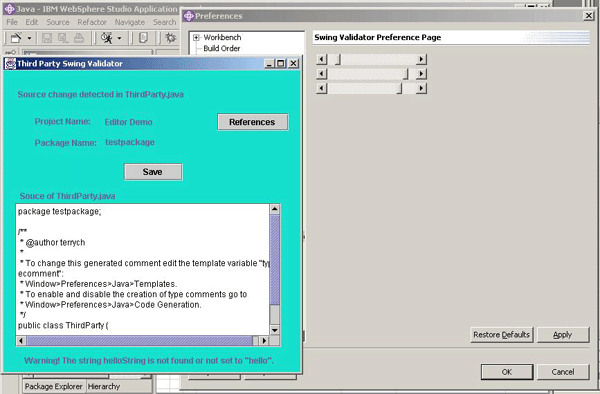The height and width of the screenshot is (394, 600).
Task: Click the middle slider's left arrow
Action: coord(322,74)
